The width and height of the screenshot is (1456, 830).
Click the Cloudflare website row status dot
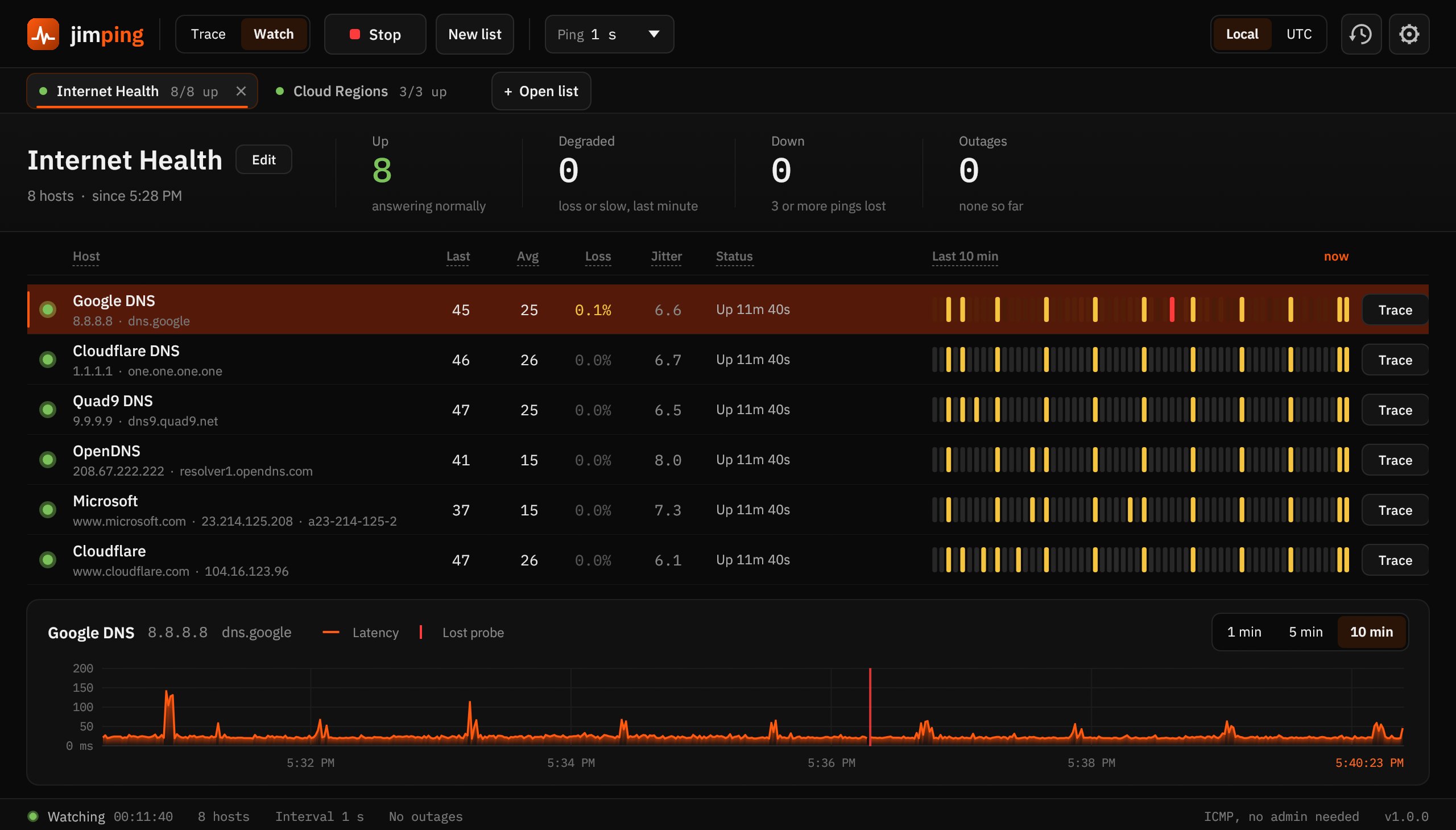pos(48,560)
